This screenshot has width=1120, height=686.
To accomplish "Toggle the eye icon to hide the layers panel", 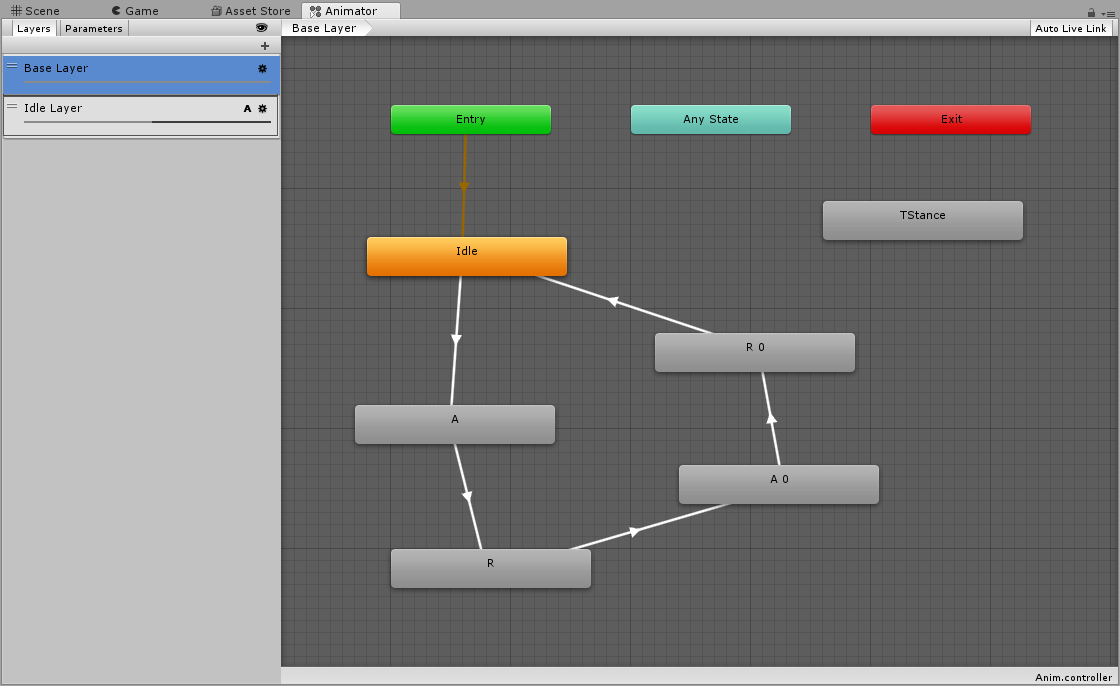I will 262,28.
